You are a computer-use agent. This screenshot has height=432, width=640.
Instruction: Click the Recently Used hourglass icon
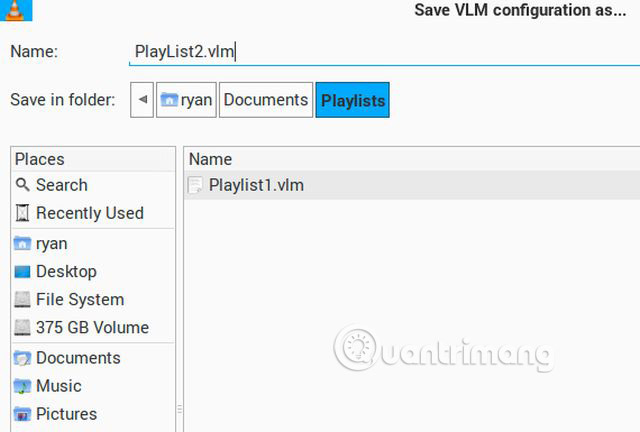point(23,213)
